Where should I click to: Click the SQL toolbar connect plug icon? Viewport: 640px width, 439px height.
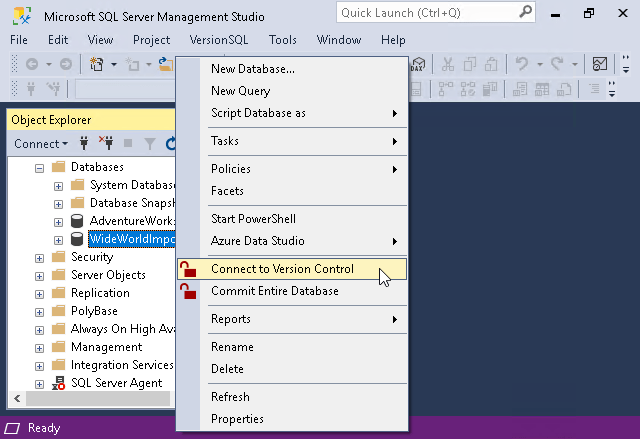31,89
